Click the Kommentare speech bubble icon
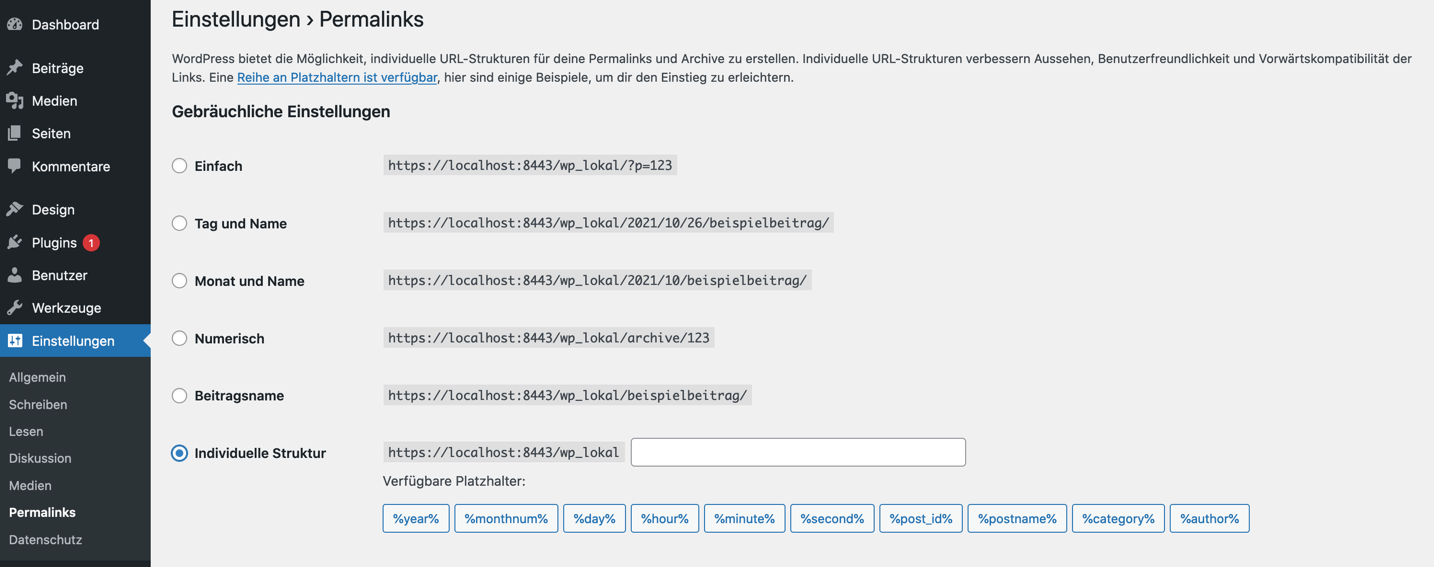The image size is (1434, 567). (15, 166)
